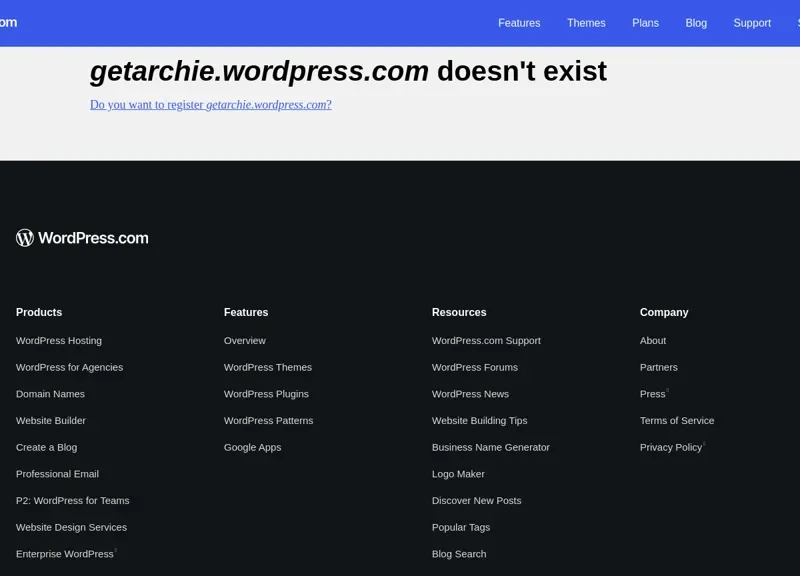Open Themes in the top navigation

pyautogui.click(x=586, y=23)
